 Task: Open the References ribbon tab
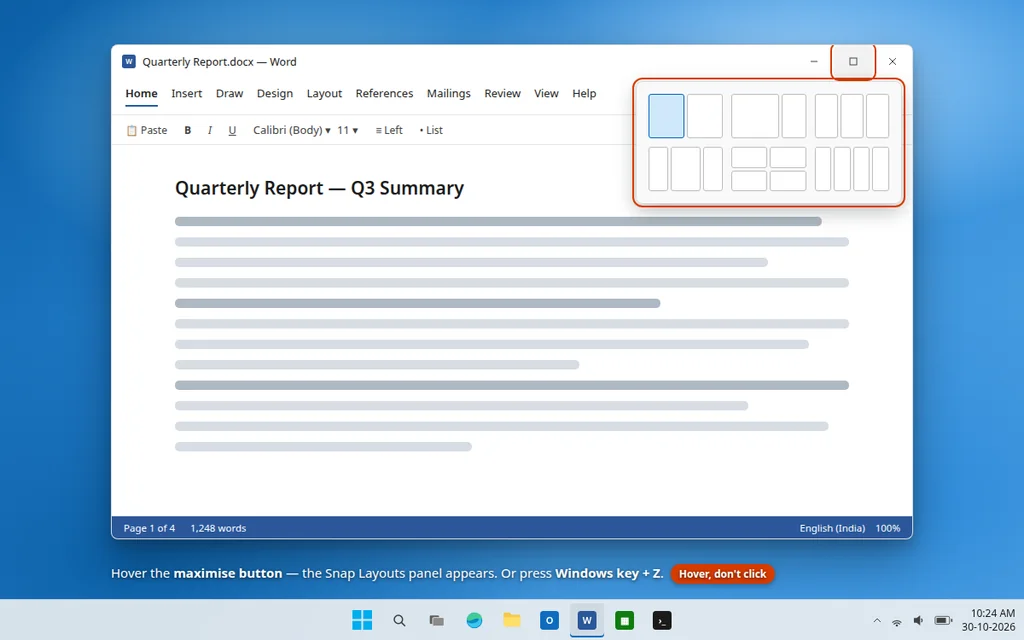pos(384,93)
